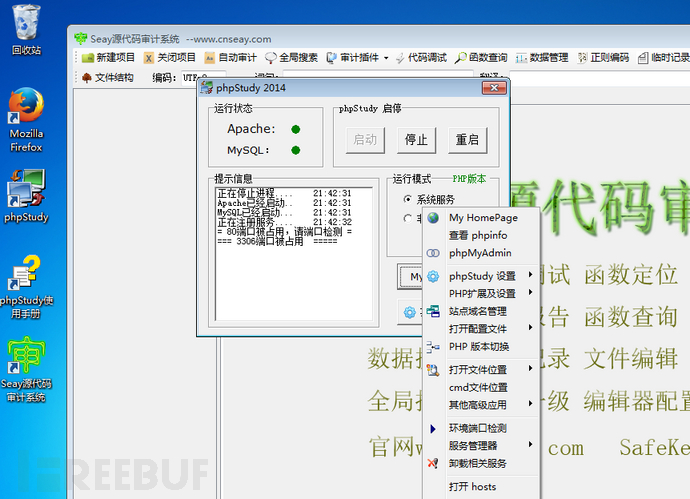This screenshot has height=499, width=690.
Task: Expand the 审计插件 dropdown arrow
Action: (x=386, y=58)
